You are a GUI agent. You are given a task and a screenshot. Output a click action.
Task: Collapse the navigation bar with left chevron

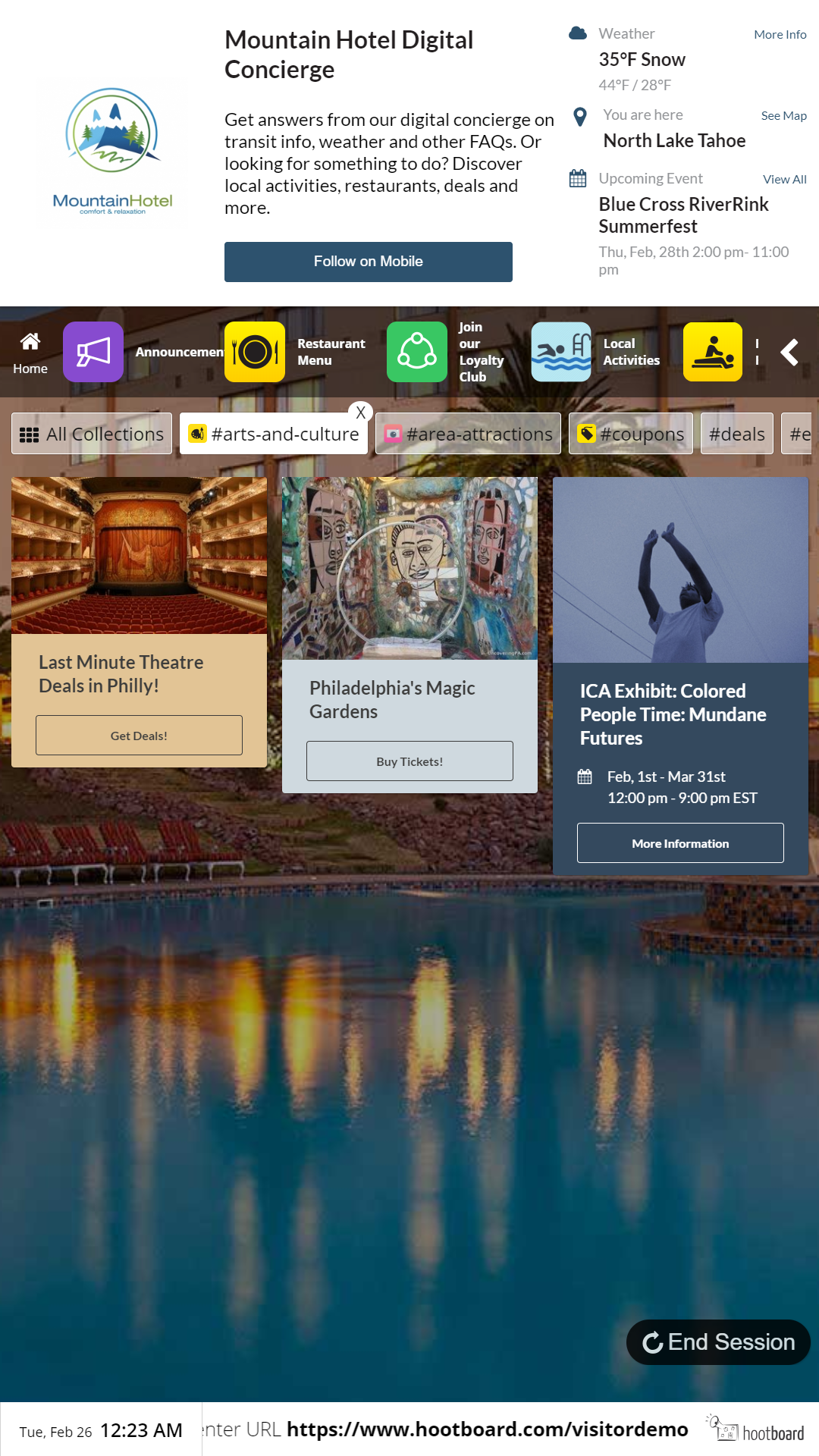tap(790, 352)
